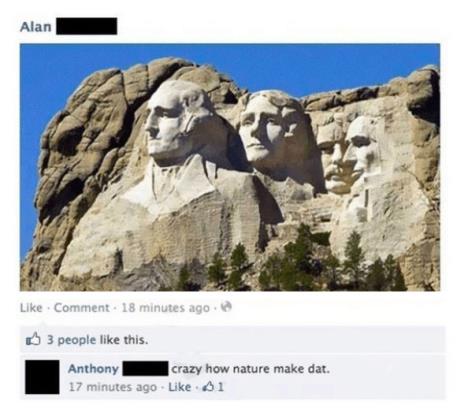Image resolution: width=468 pixels, height=412 pixels.
Task: Click the small thumbs-up icon on Anthony's comment
Action: pyautogui.click(x=208, y=386)
